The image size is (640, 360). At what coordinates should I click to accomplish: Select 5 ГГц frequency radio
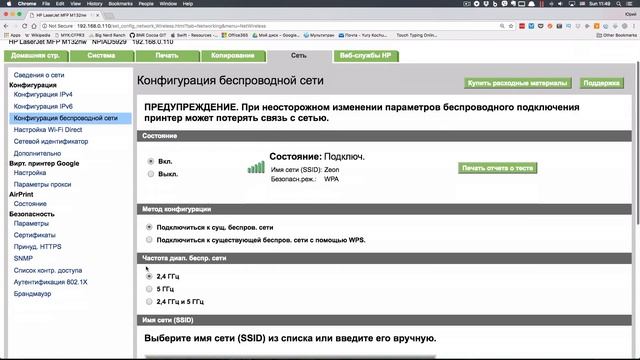[x=149, y=289]
